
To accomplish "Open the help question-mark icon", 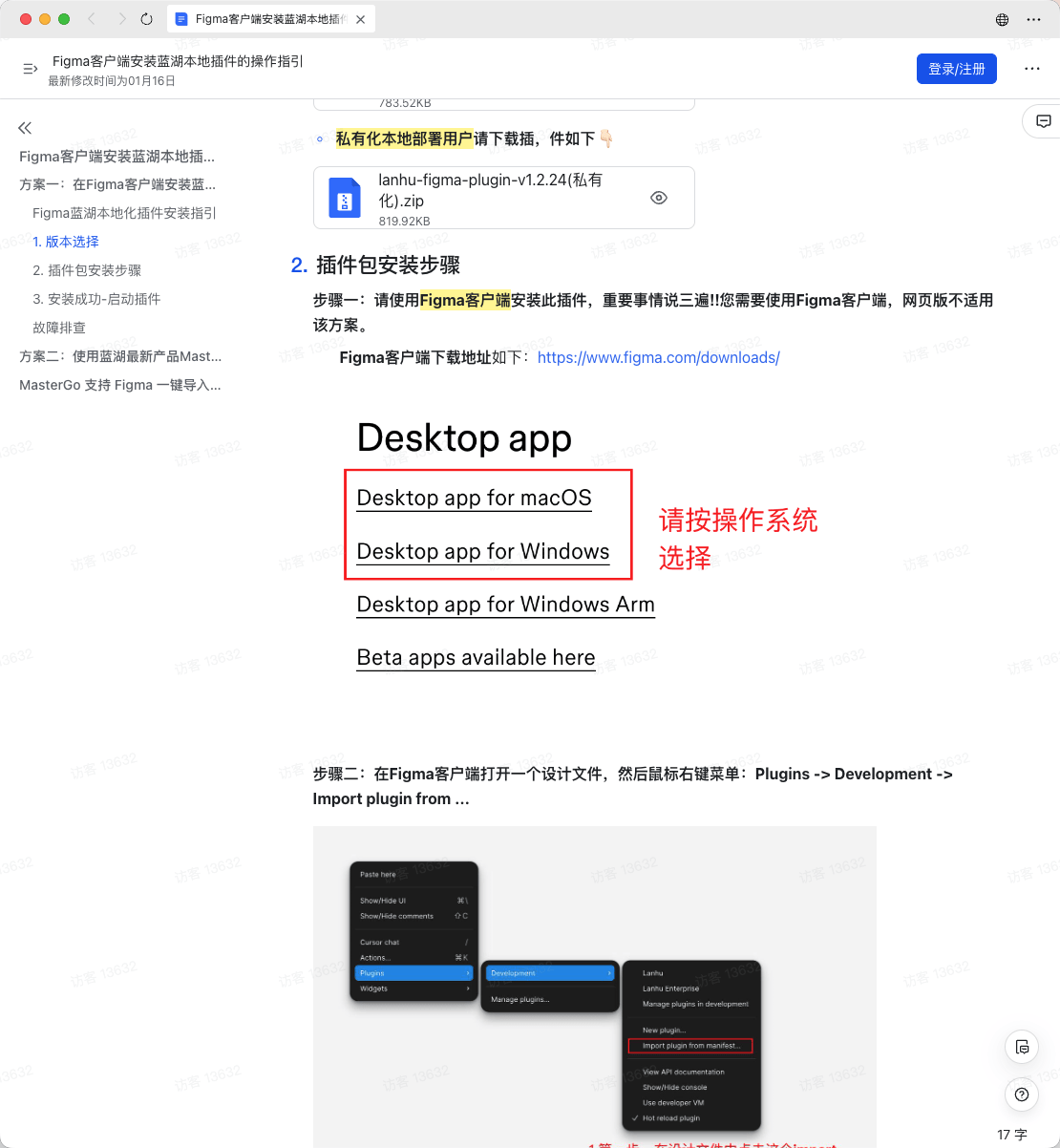I will point(1022,1095).
